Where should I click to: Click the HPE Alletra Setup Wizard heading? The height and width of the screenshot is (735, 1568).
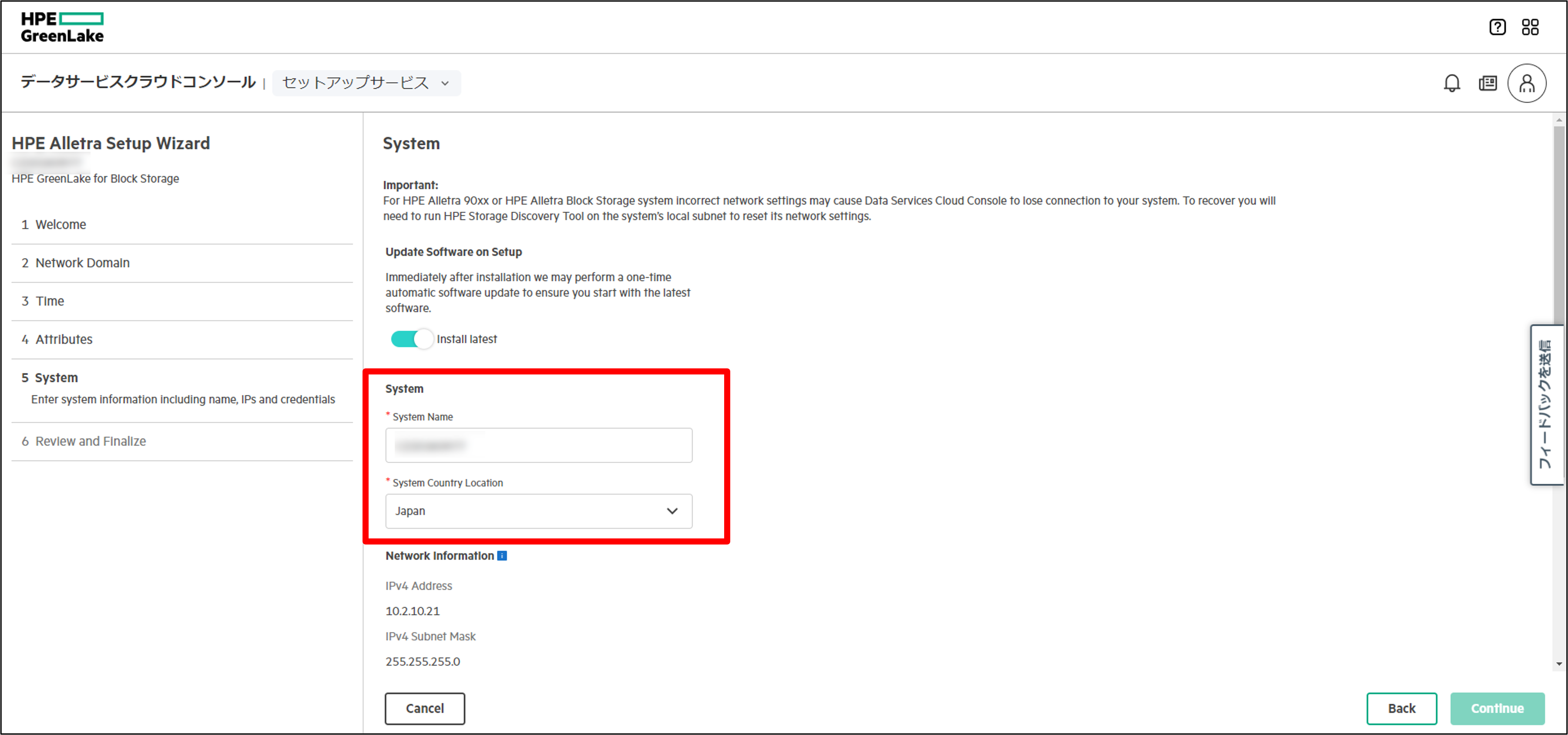111,143
